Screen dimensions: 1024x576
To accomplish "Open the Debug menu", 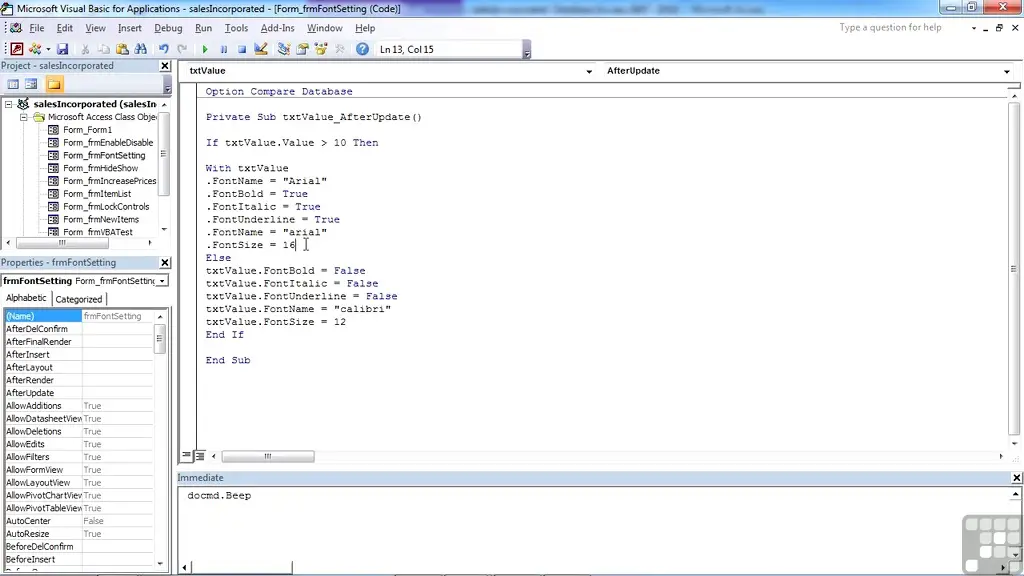I will [168, 28].
